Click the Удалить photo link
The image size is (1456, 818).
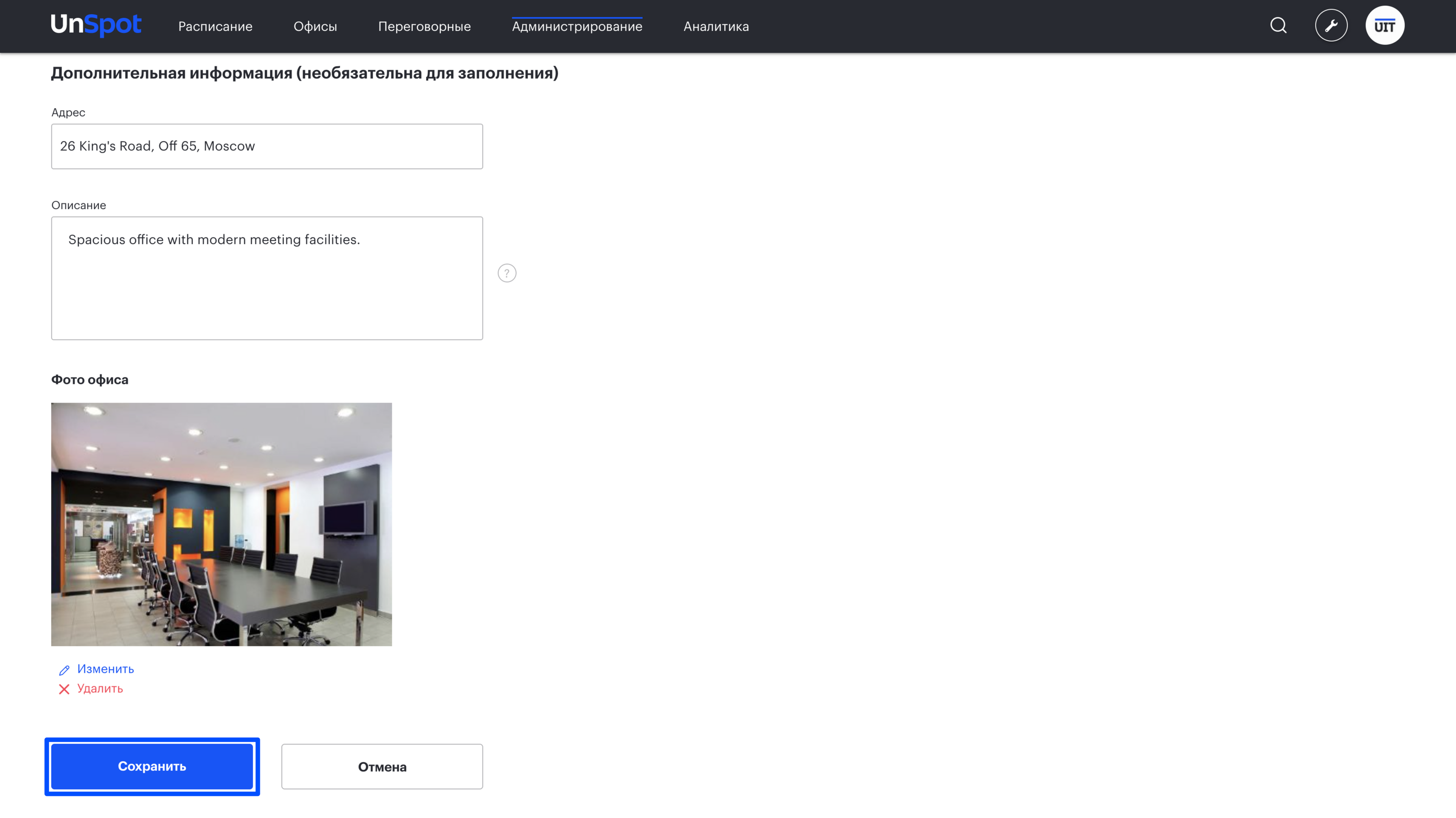pyautogui.click(x=100, y=689)
